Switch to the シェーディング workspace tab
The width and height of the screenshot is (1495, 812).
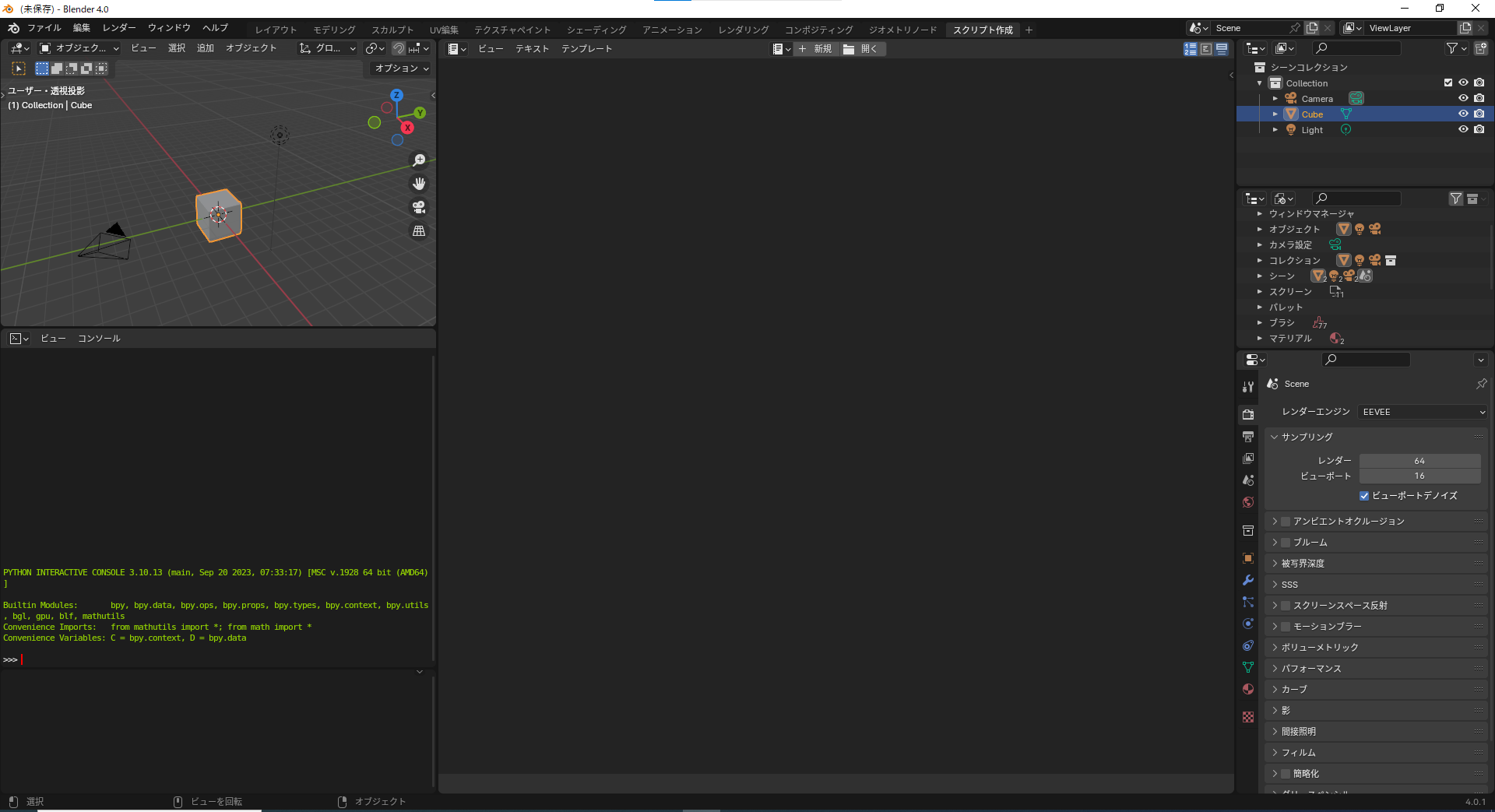[x=596, y=29]
